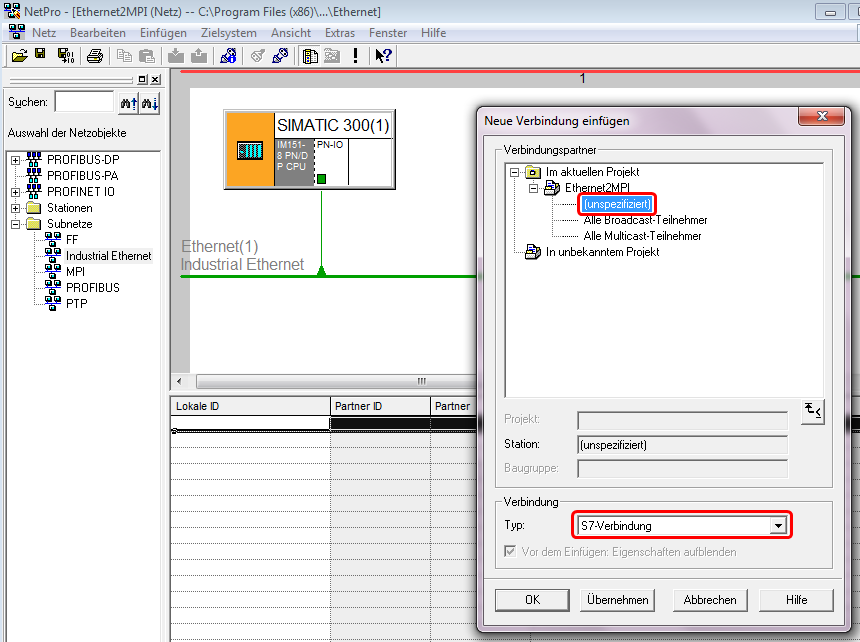
Task: Open the Zielsystem menu
Action: point(229,33)
